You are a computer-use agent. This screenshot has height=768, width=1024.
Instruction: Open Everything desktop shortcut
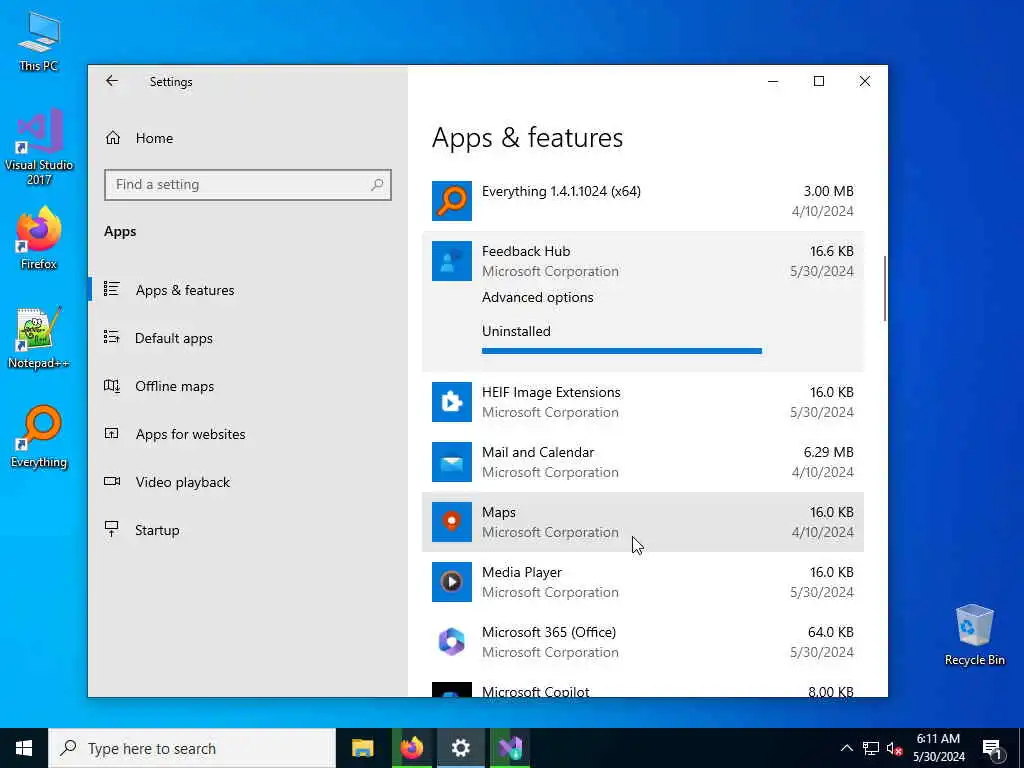(39, 437)
